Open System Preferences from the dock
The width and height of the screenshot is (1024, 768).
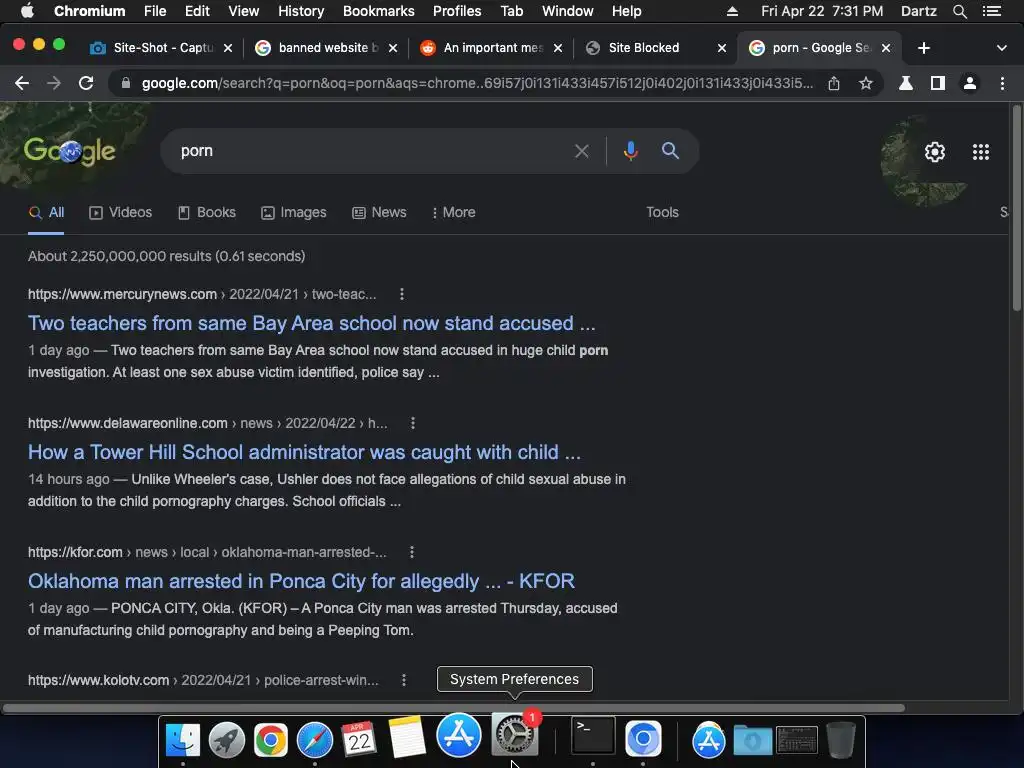515,735
